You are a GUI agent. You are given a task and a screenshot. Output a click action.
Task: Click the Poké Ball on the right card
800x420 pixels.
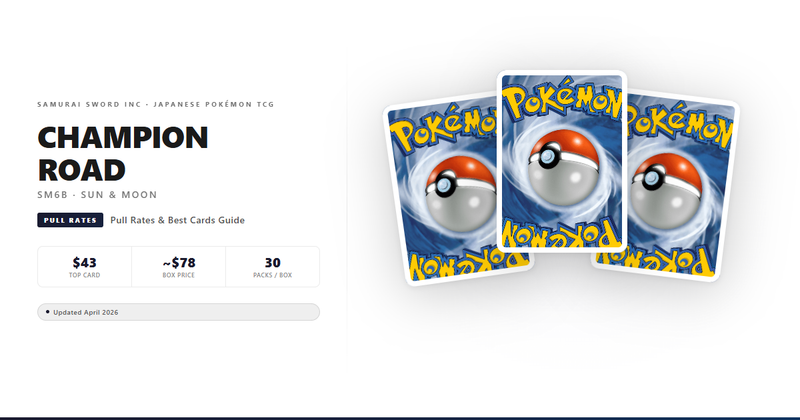pyautogui.click(x=666, y=190)
